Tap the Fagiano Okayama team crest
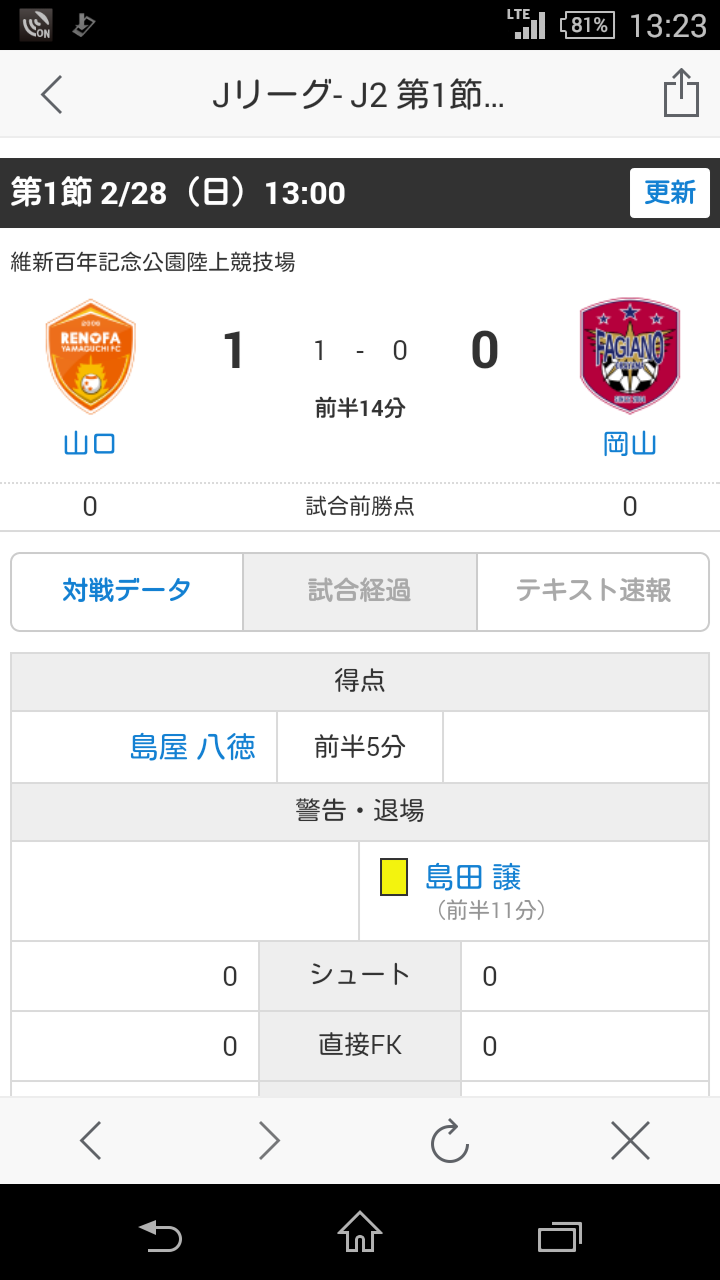The image size is (720, 1280). tap(629, 355)
